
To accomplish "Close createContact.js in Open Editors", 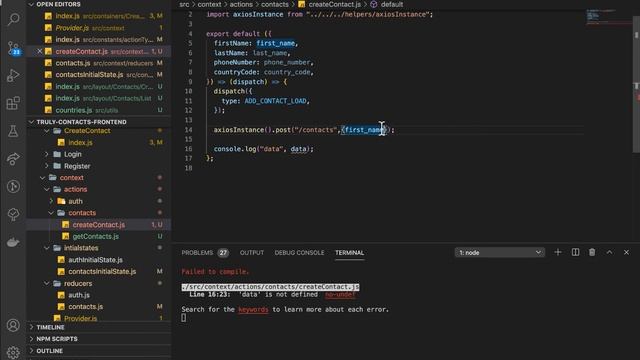I will pos(40,51).
